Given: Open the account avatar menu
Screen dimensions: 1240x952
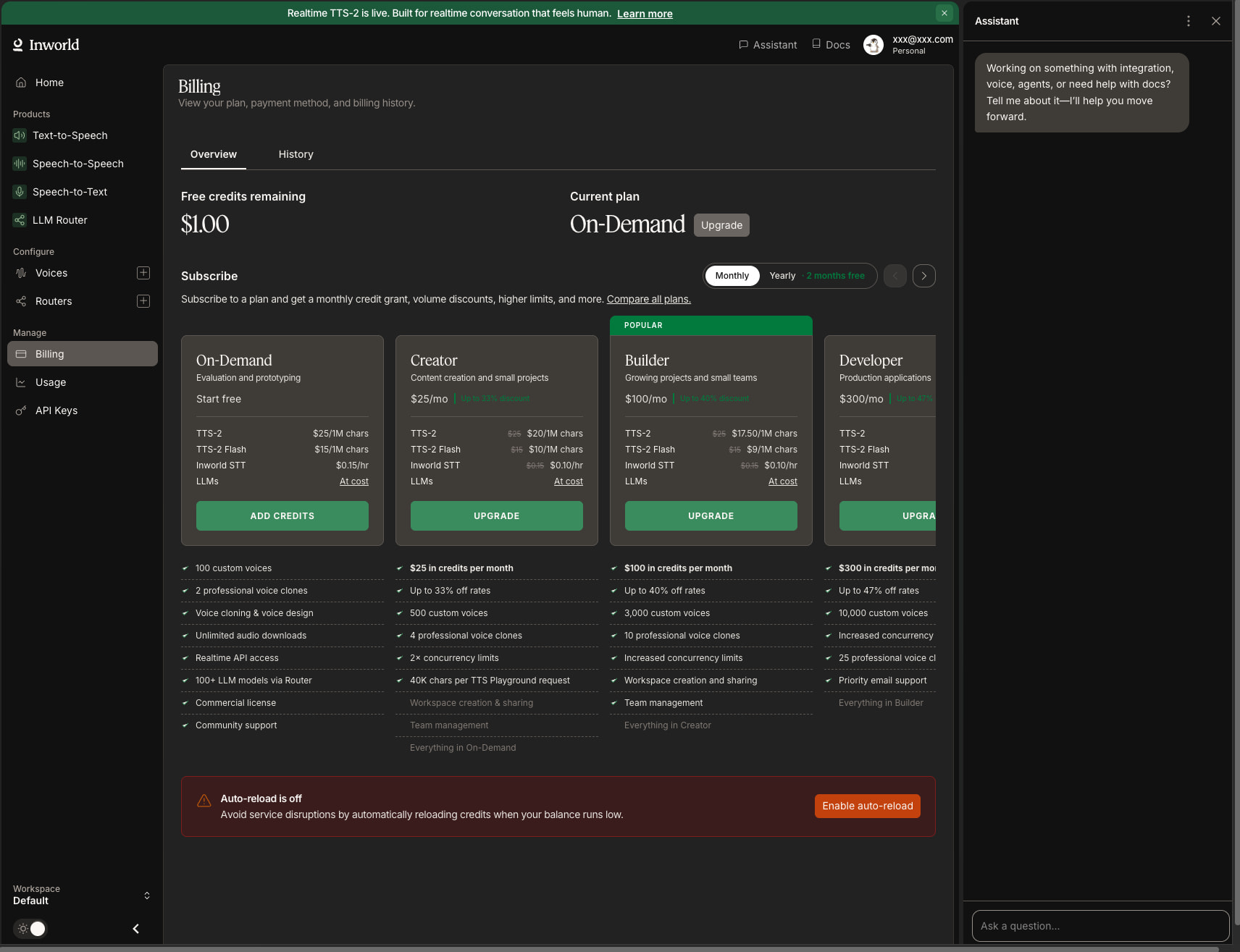Looking at the screenshot, I should click(874, 45).
